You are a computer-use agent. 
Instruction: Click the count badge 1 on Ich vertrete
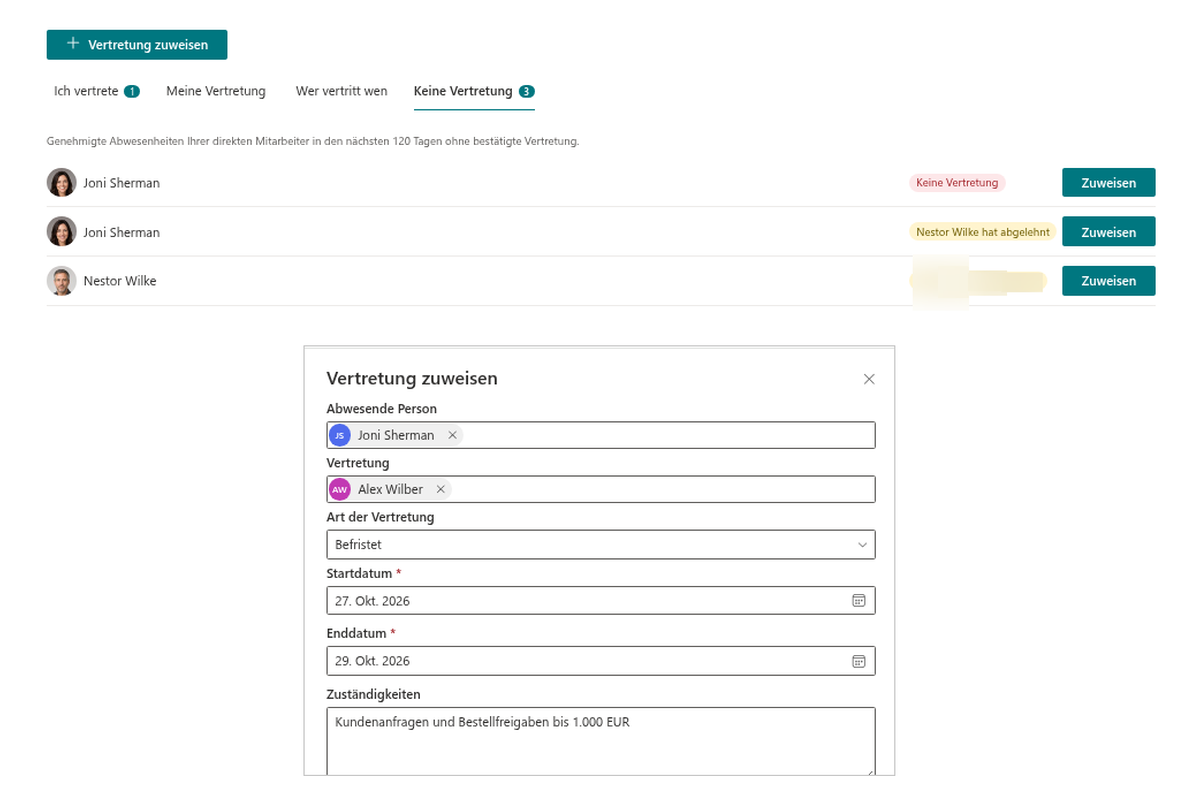click(132, 91)
